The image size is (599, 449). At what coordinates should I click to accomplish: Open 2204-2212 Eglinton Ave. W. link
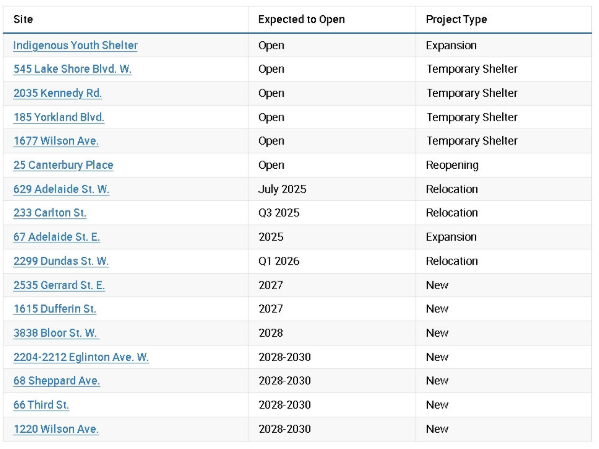pos(81,357)
